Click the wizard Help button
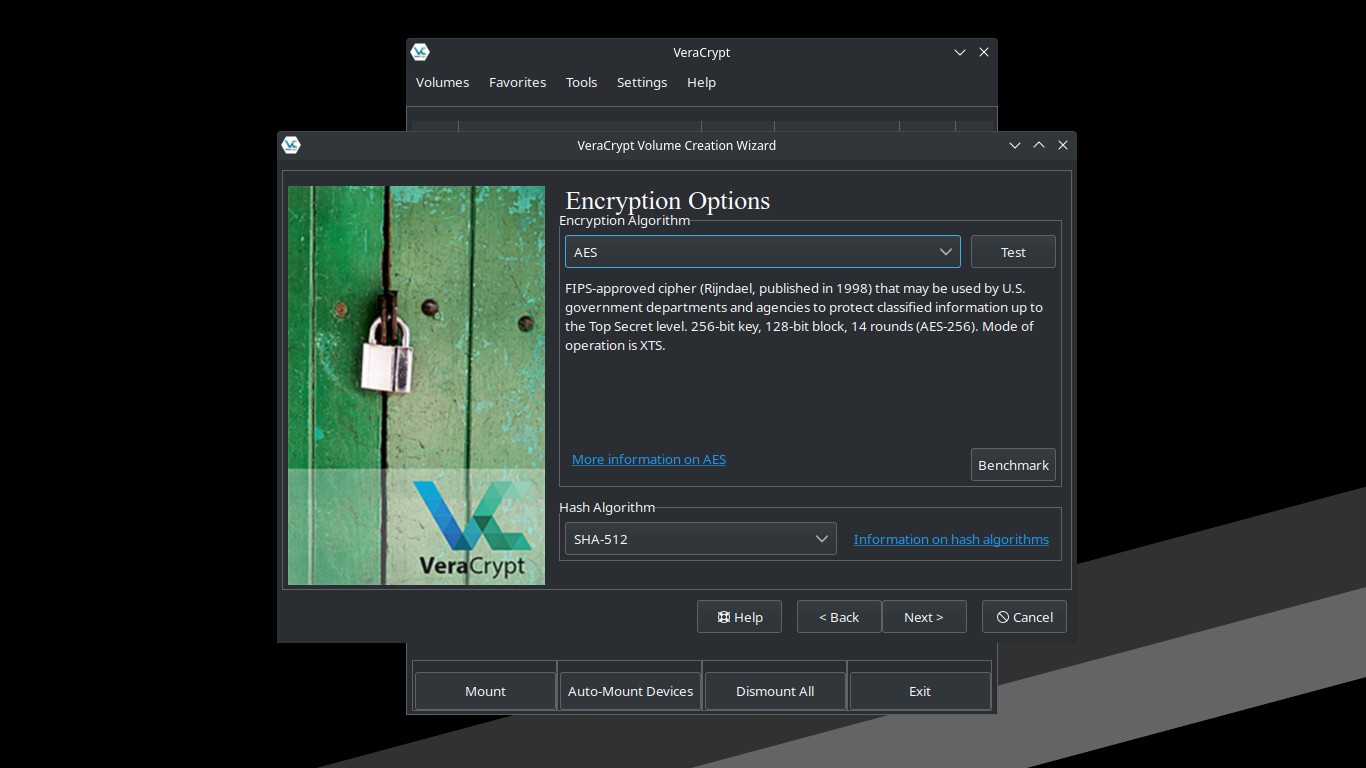 click(x=739, y=617)
